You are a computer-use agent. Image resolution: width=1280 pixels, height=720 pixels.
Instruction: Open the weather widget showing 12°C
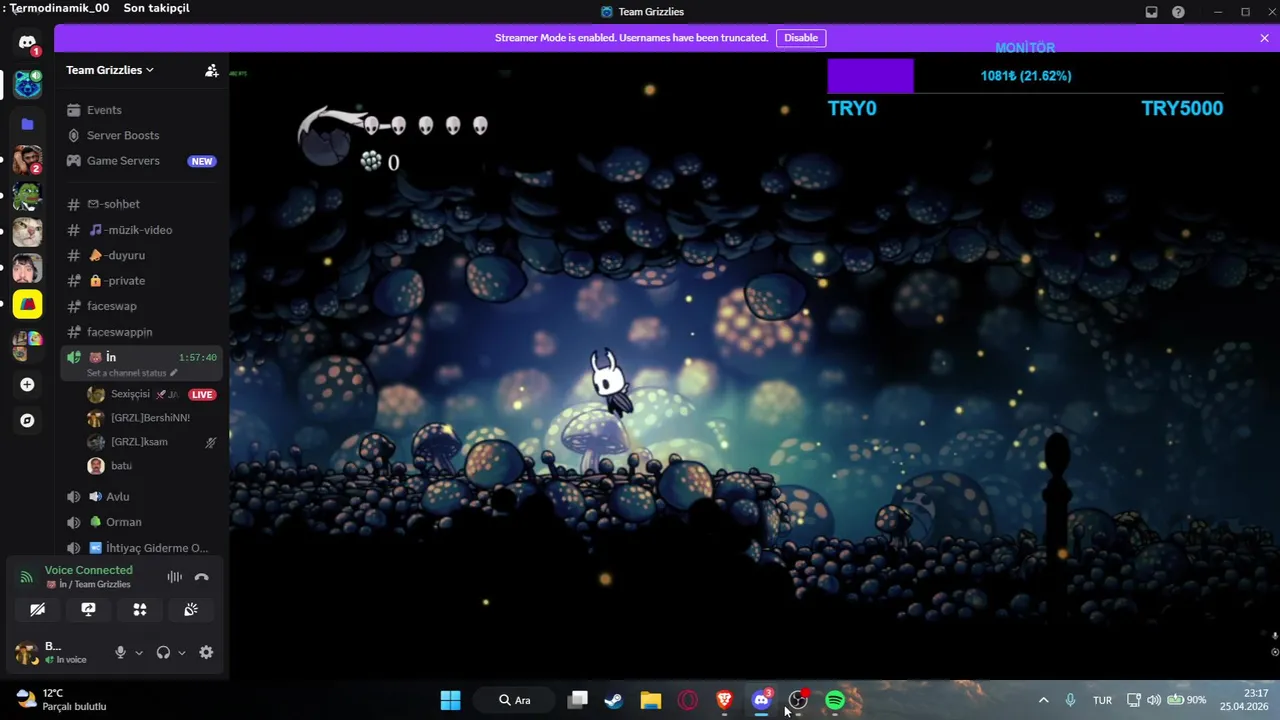point(62,700)
